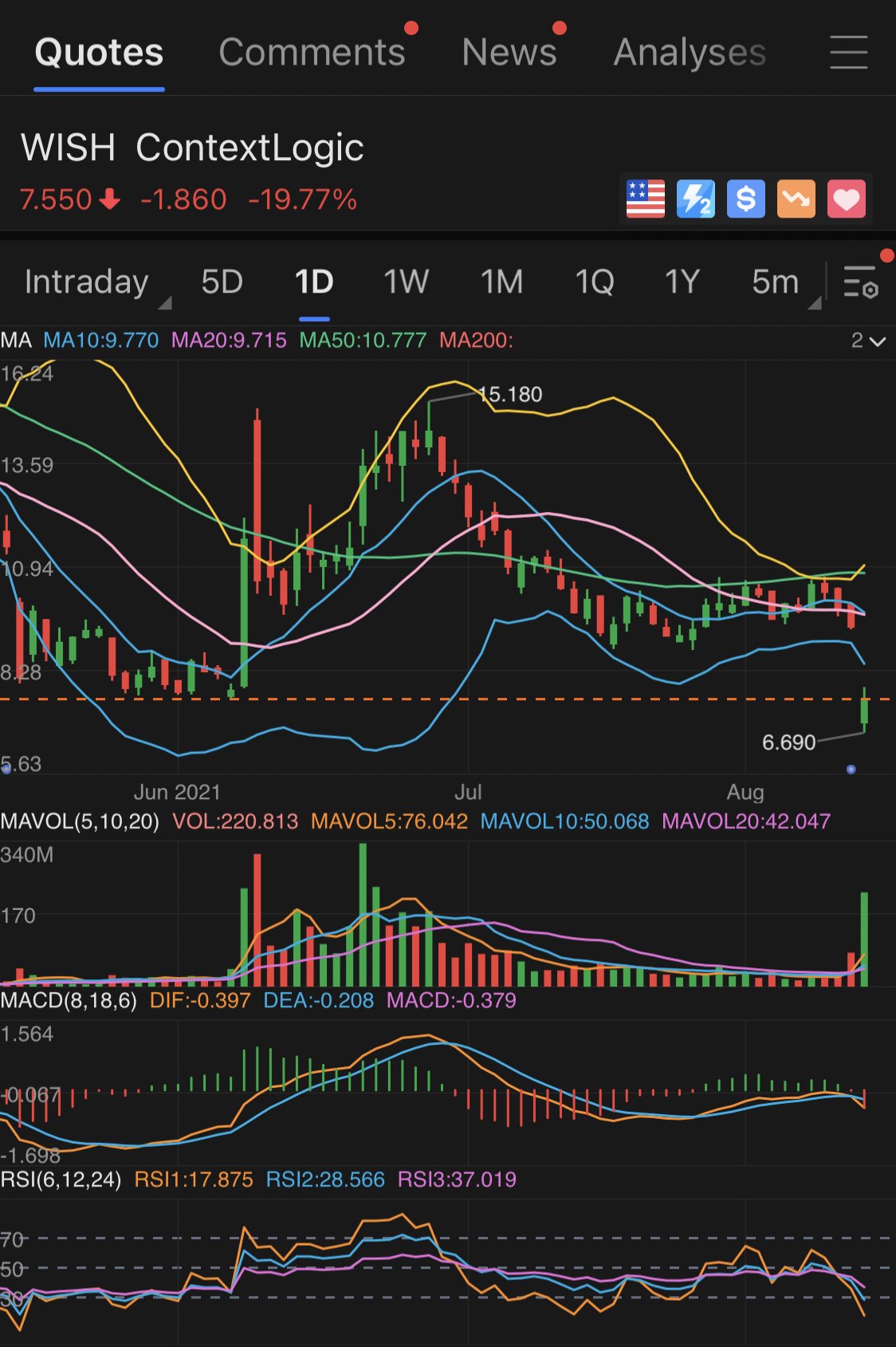Tap the tallest green volume bar in June
This screenshot has width=896, height=1347.
(364, 915)
